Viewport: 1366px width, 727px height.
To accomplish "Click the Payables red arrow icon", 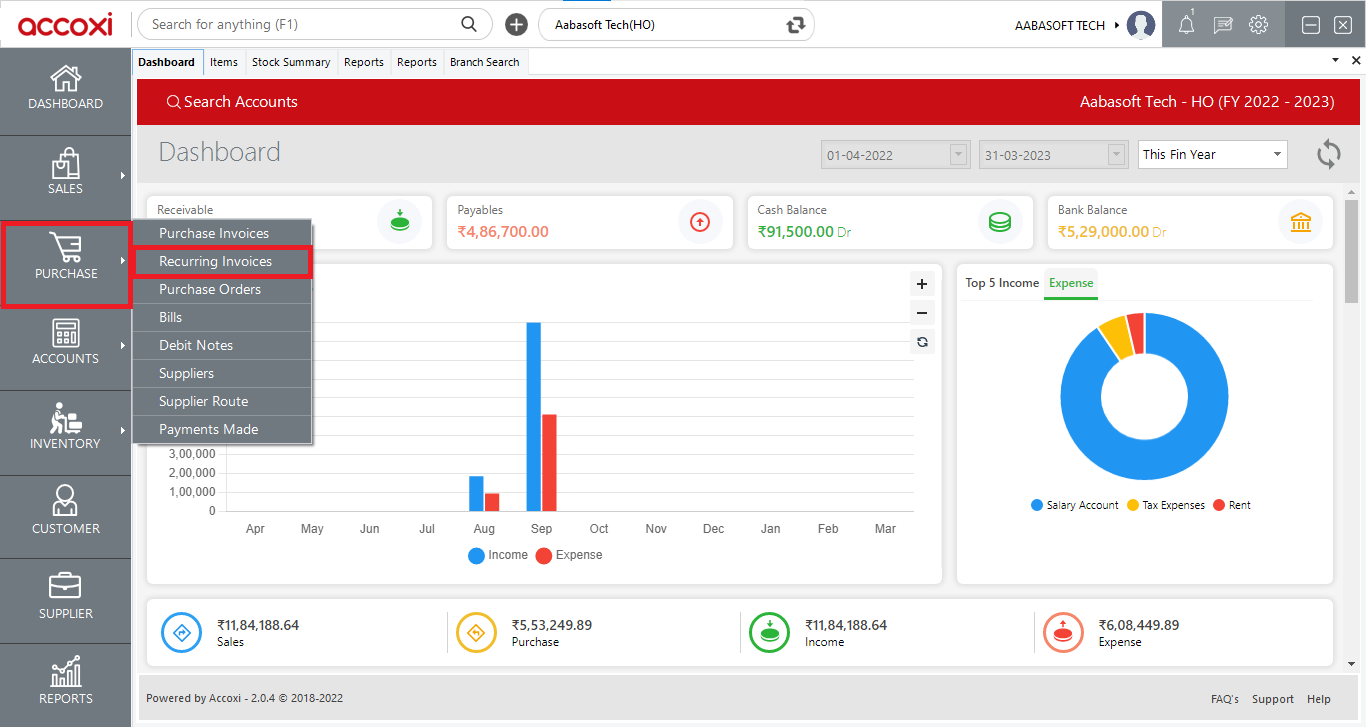I will pos(700,222).
